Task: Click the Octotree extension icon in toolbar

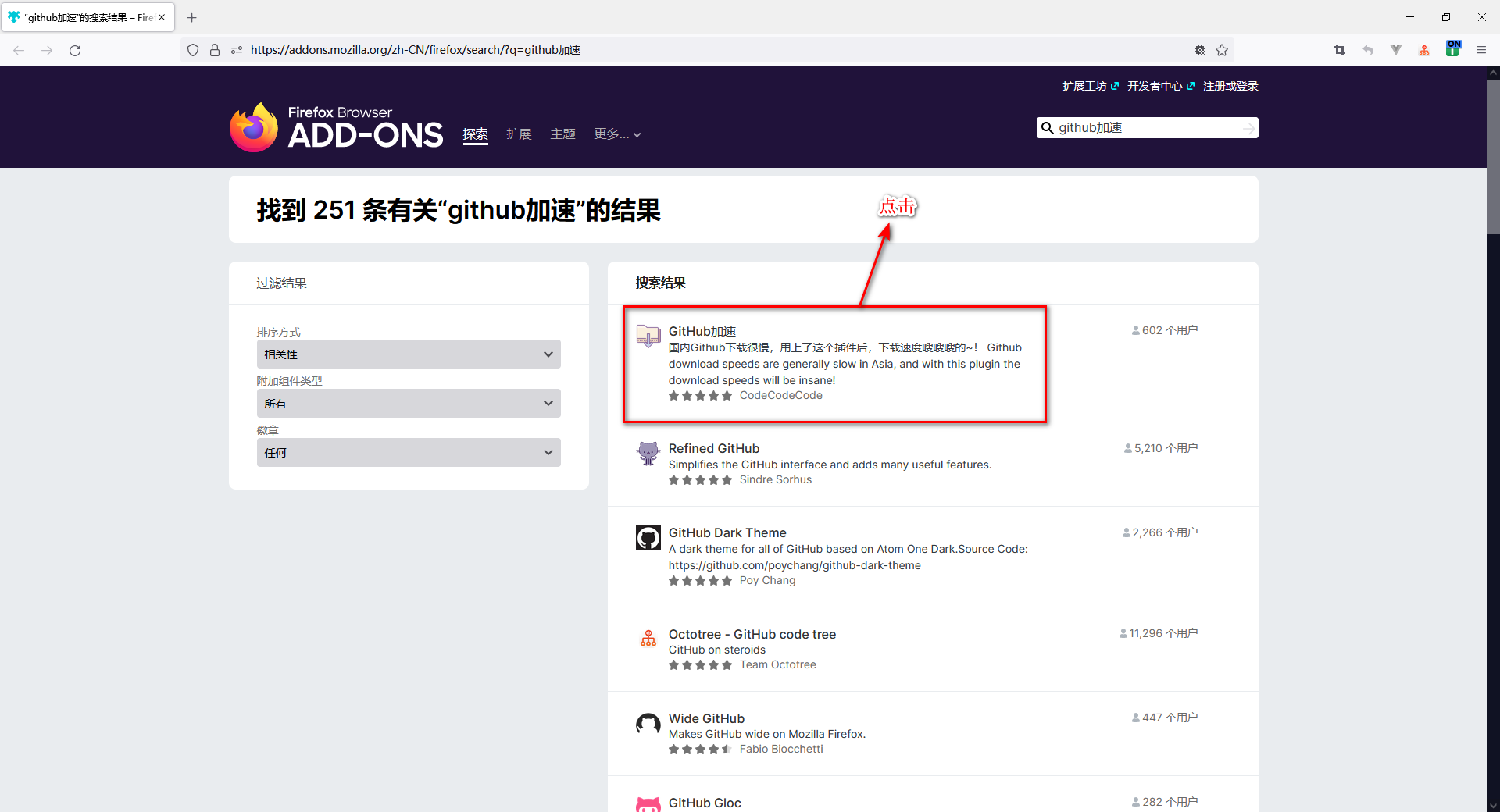Action: 1423,49
